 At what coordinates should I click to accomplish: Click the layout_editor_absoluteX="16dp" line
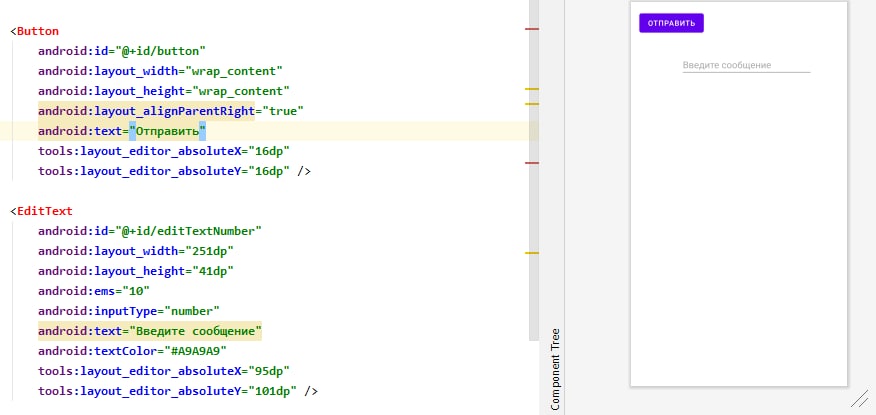tap(164, 151)
